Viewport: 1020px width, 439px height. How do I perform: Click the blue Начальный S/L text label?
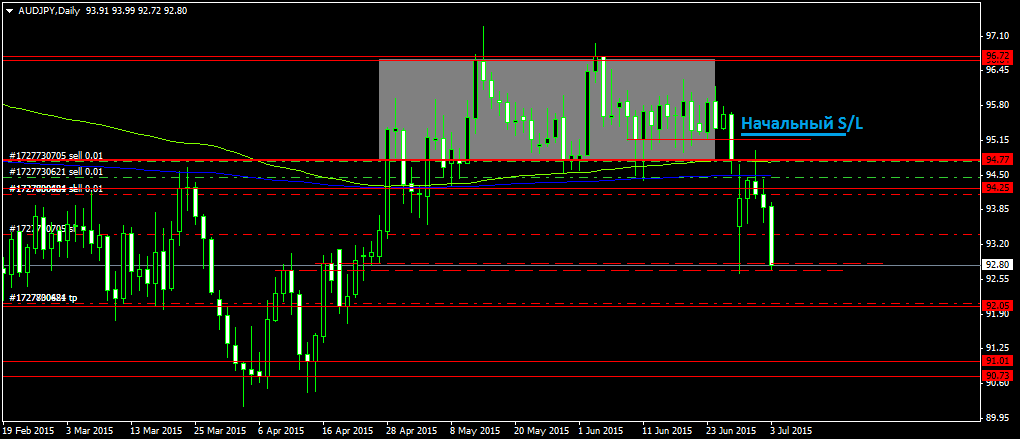(x=803, y=123)
